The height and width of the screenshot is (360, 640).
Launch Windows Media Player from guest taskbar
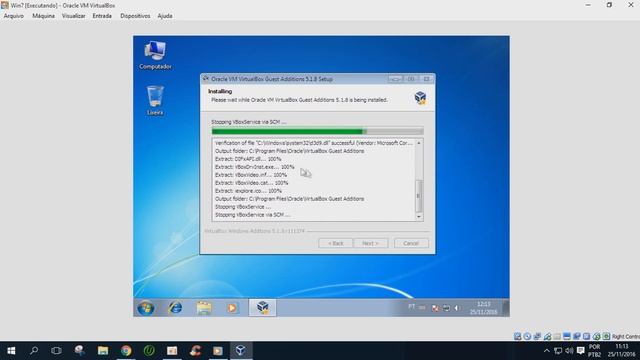pyautogui.click(x=232, y=308)
